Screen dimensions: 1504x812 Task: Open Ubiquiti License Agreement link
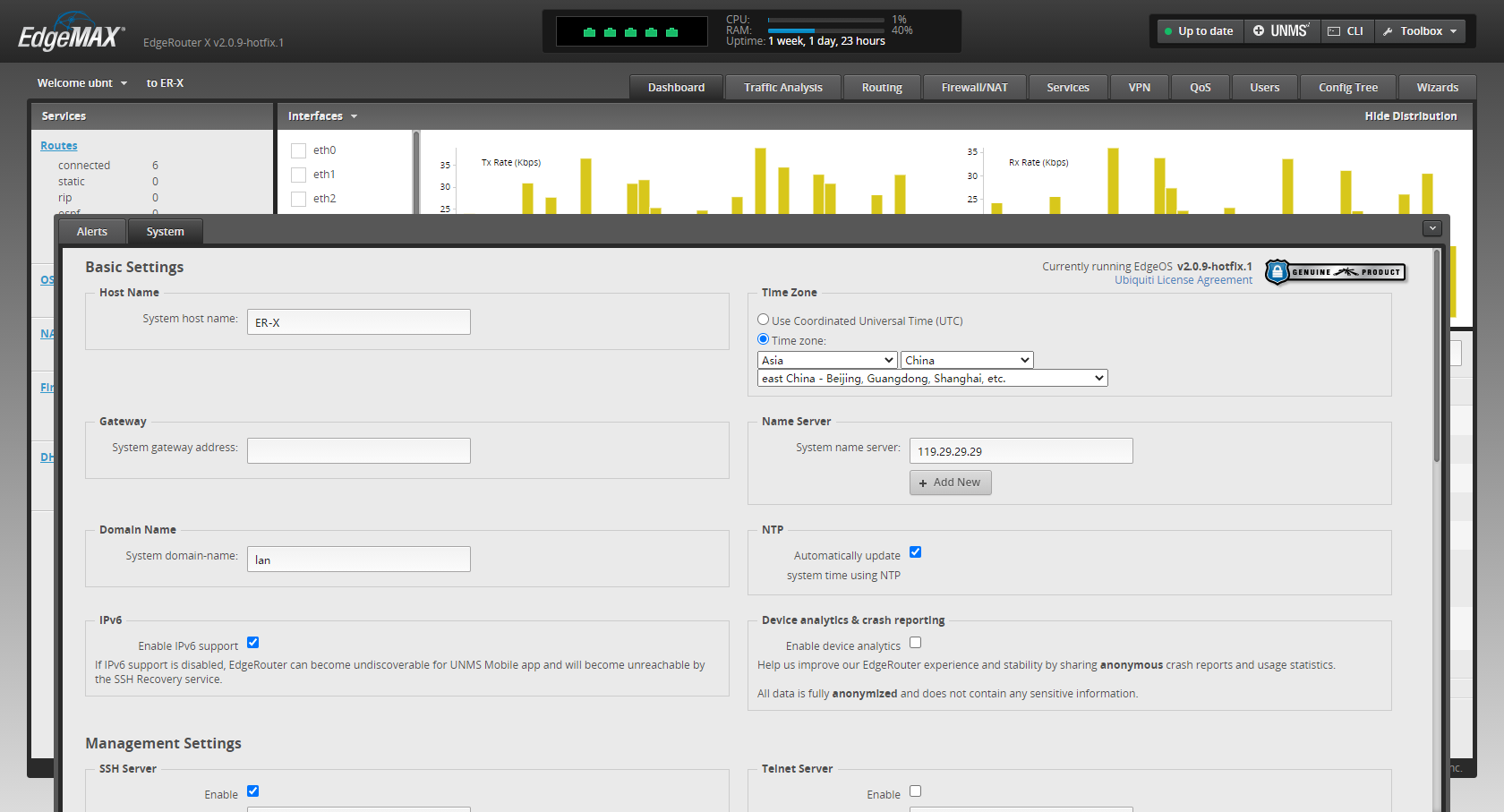point(1184,280)
